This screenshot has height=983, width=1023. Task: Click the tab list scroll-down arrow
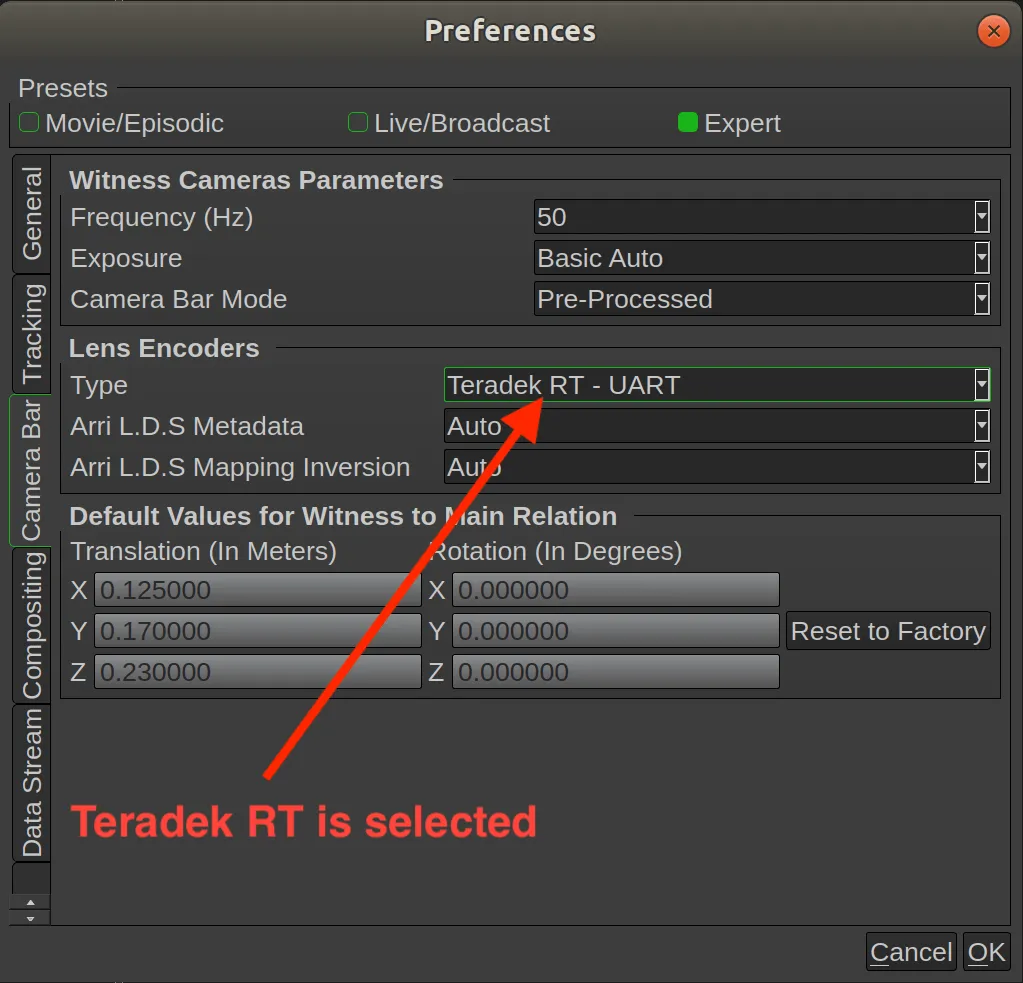coord(30,918)
